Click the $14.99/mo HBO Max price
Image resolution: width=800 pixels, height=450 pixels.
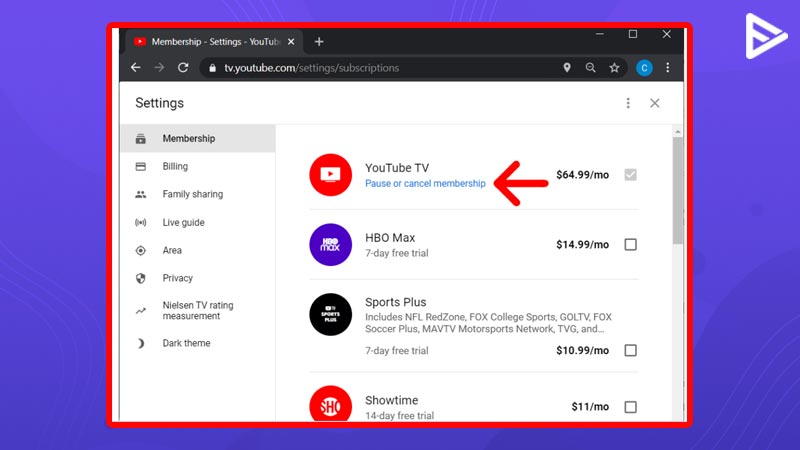[582, 244]
